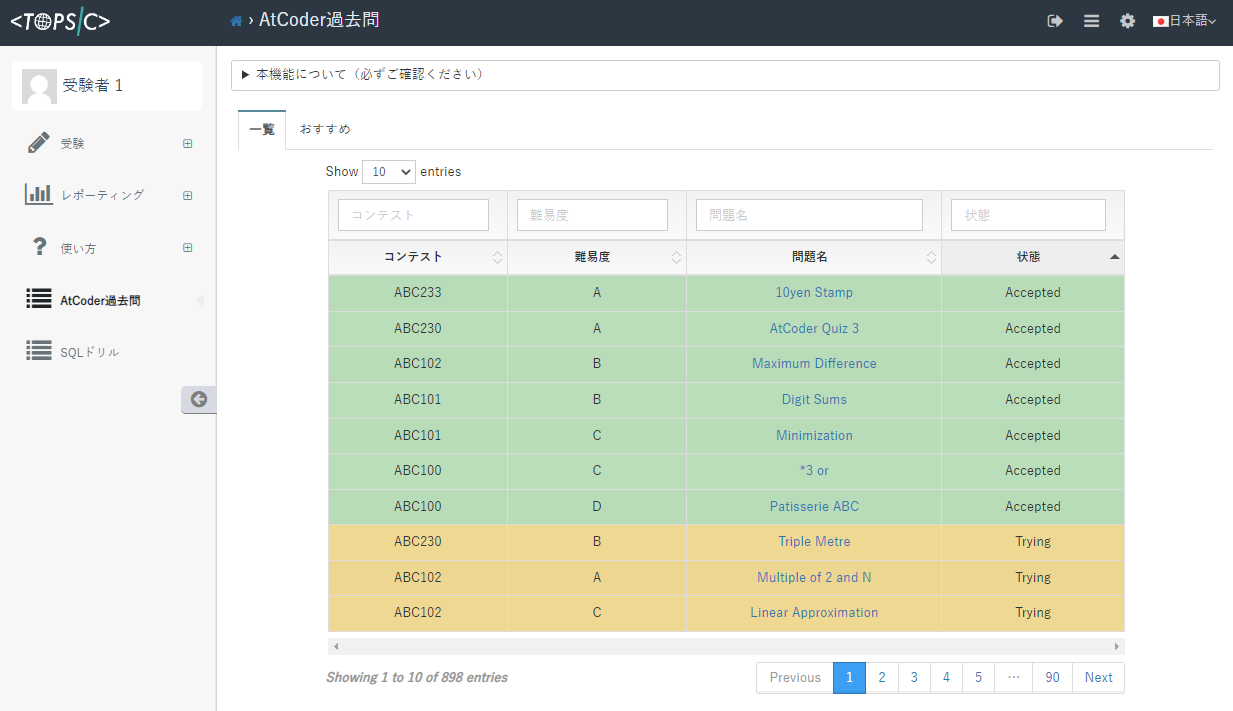The height and width of the screenshot is (711, 1233).
Task: Expand 本機能について disclosure section
Action: 725,75
